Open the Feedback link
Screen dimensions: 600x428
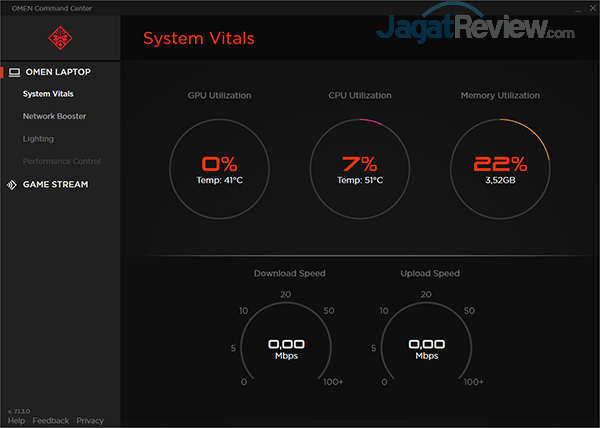pyautogui.click(x=50, y=421)
